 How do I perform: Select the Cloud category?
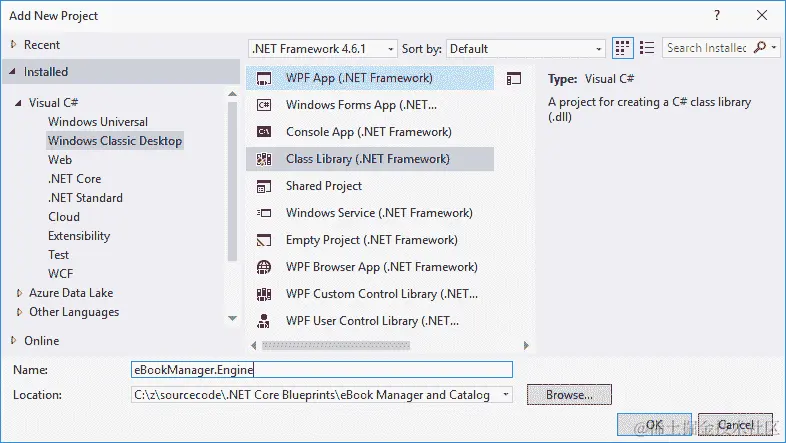(64, 217)
